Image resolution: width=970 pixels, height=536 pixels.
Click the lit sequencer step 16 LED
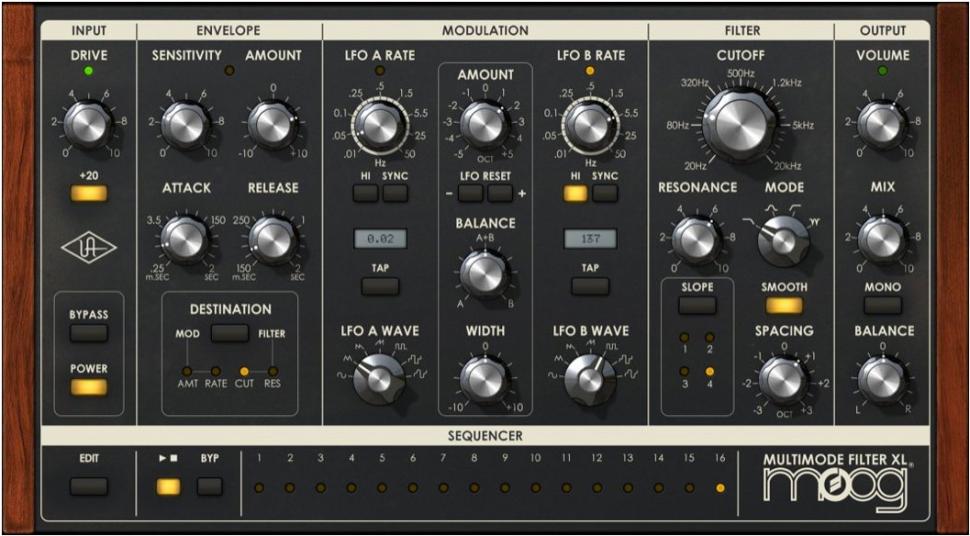720,488
